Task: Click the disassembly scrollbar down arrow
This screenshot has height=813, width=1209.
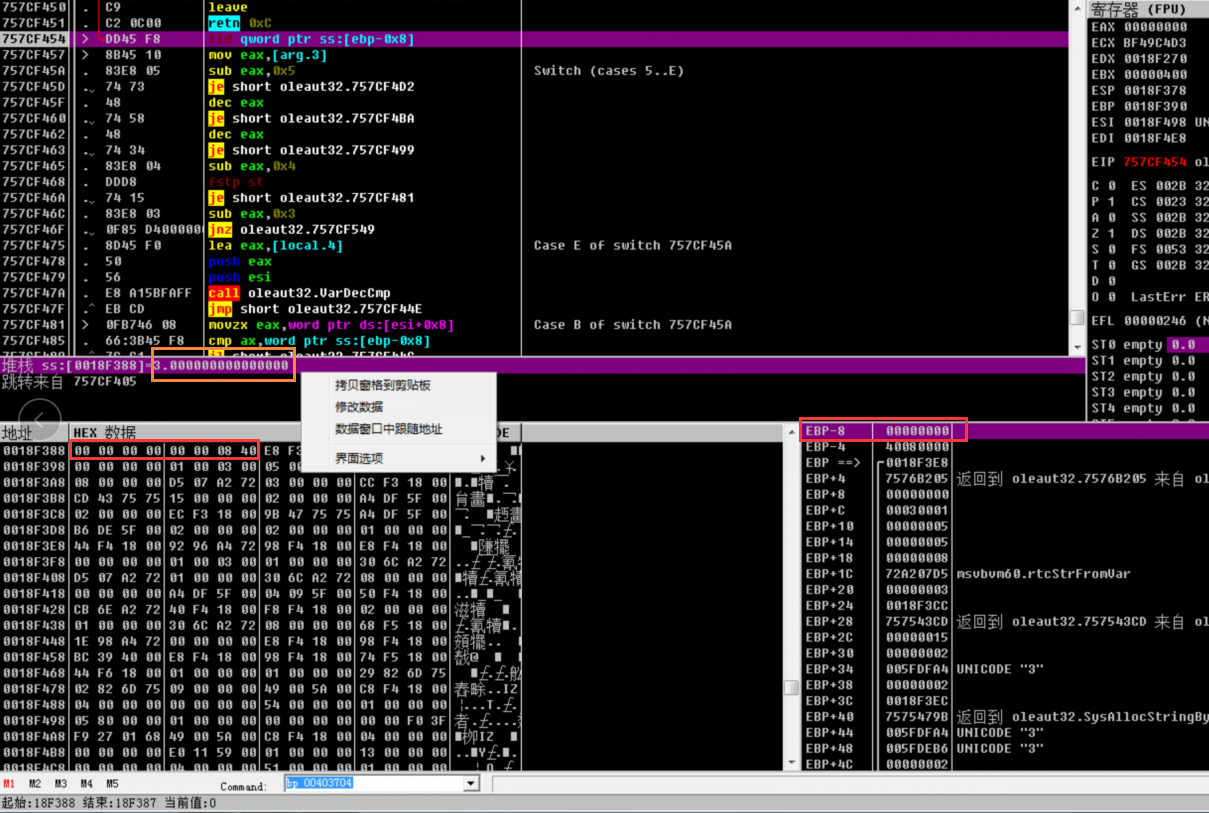Action: [1077, 347]
